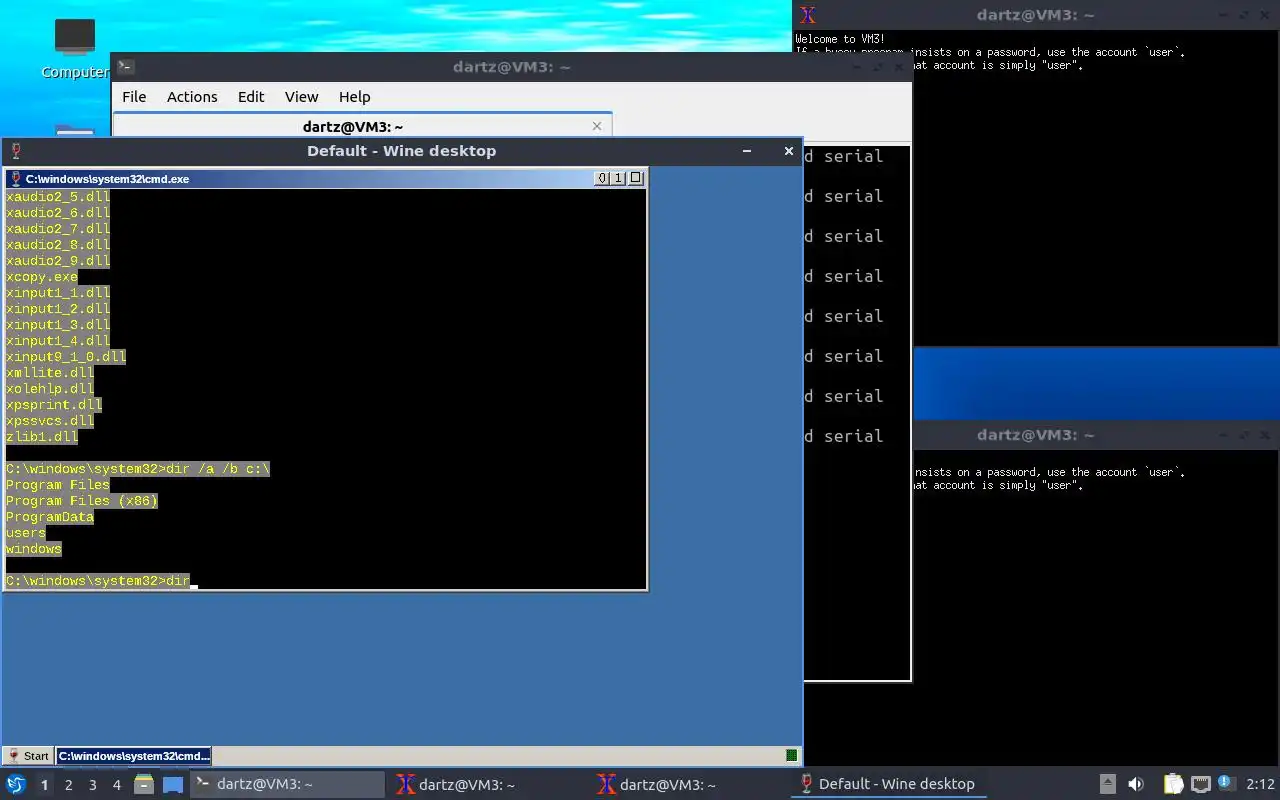Open the clipboard manager tray icon
Image resolution: width=1280 pixels, height=800 pixels.
[x=1174, y=784]
